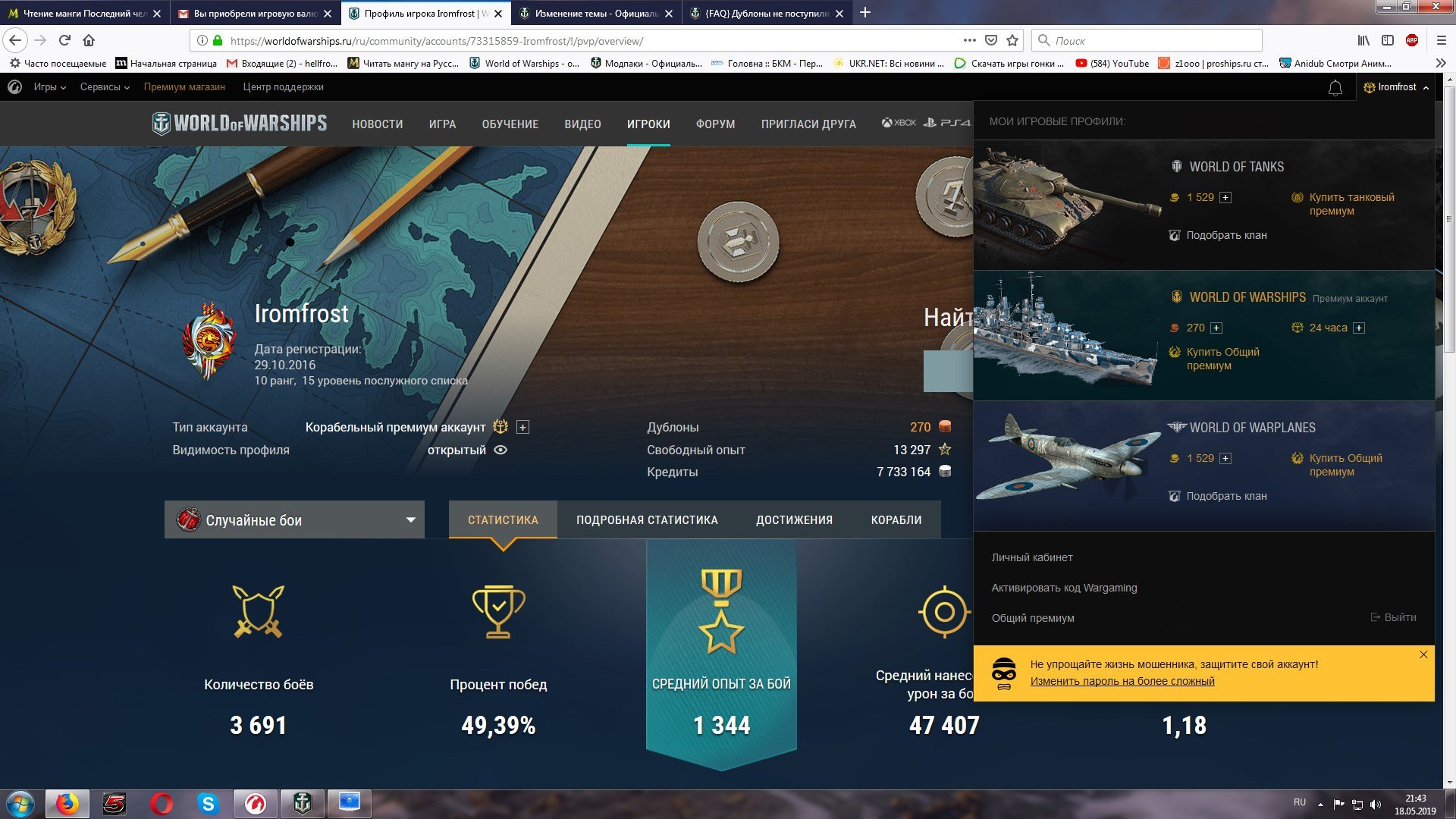This screenshot has height=819, width=1456.
Task: Open the Firefox library icon
Action: pos(1363,40)
